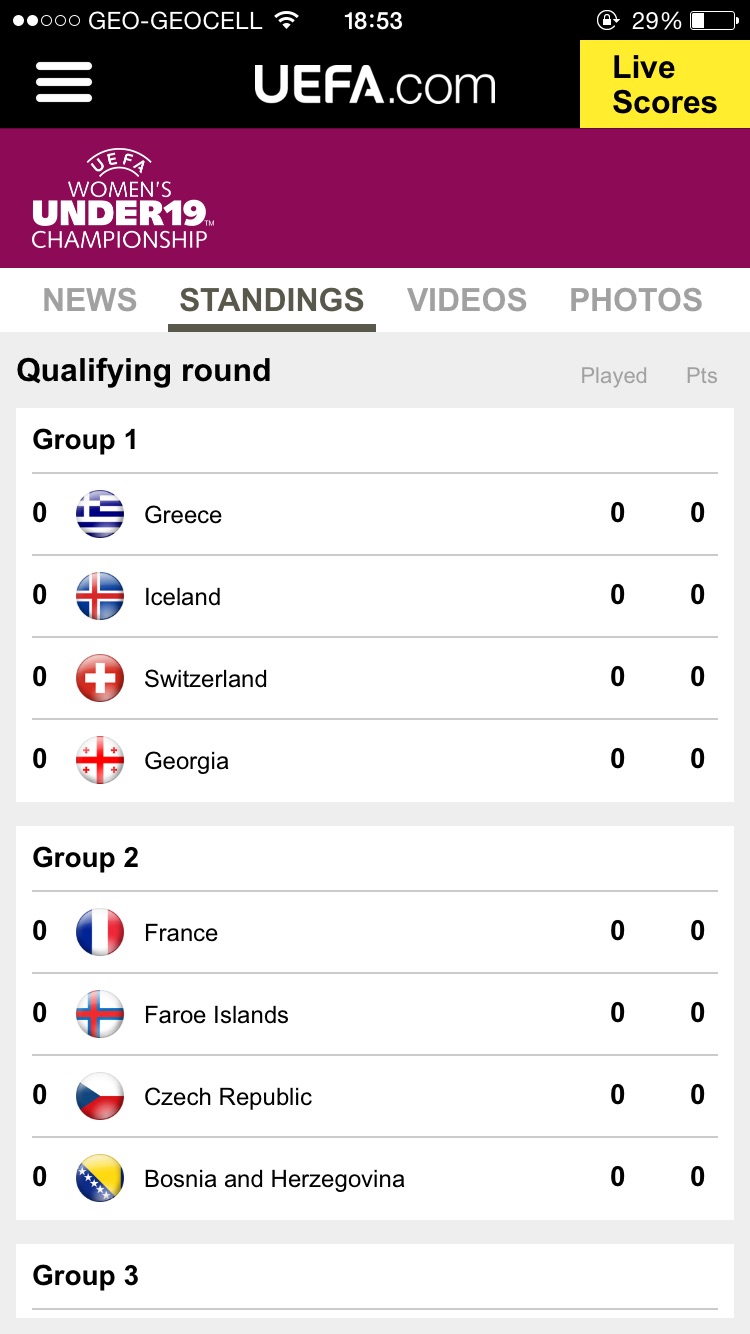750x1334 pixels.
Task: Open the Czech Republic team link
Action: [x=228, y=1097]
